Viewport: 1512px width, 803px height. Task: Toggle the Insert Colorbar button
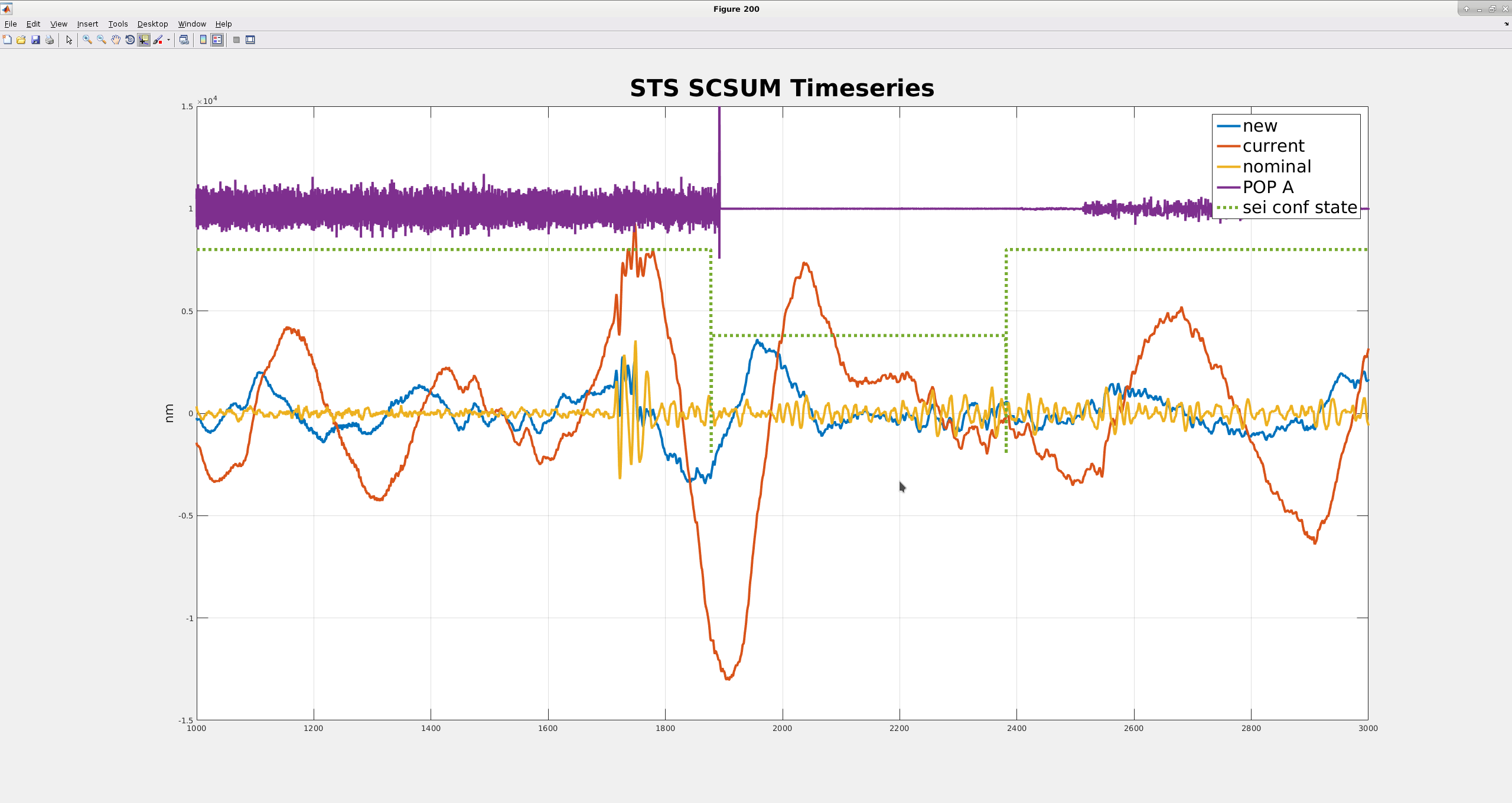pos(203,40)
